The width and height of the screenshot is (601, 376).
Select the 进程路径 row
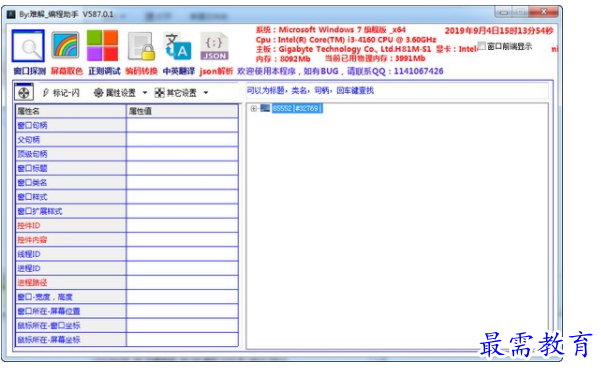(127, 283)
